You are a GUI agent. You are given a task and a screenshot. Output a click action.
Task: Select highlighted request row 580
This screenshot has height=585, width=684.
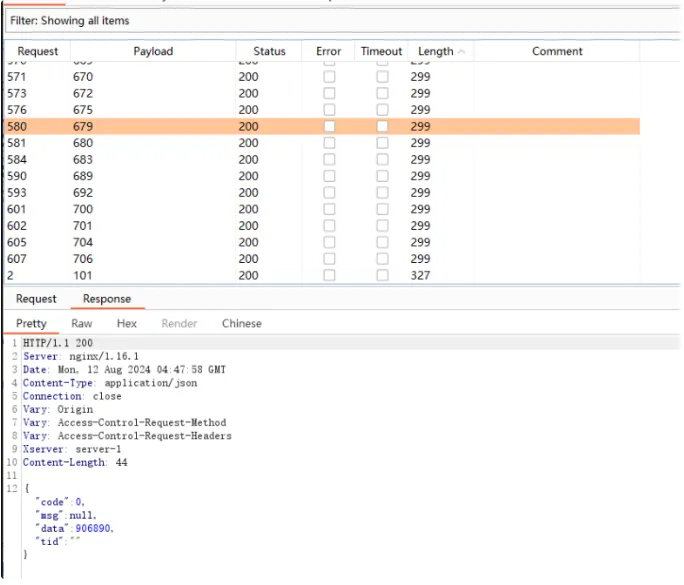click(x=322, y=127)
